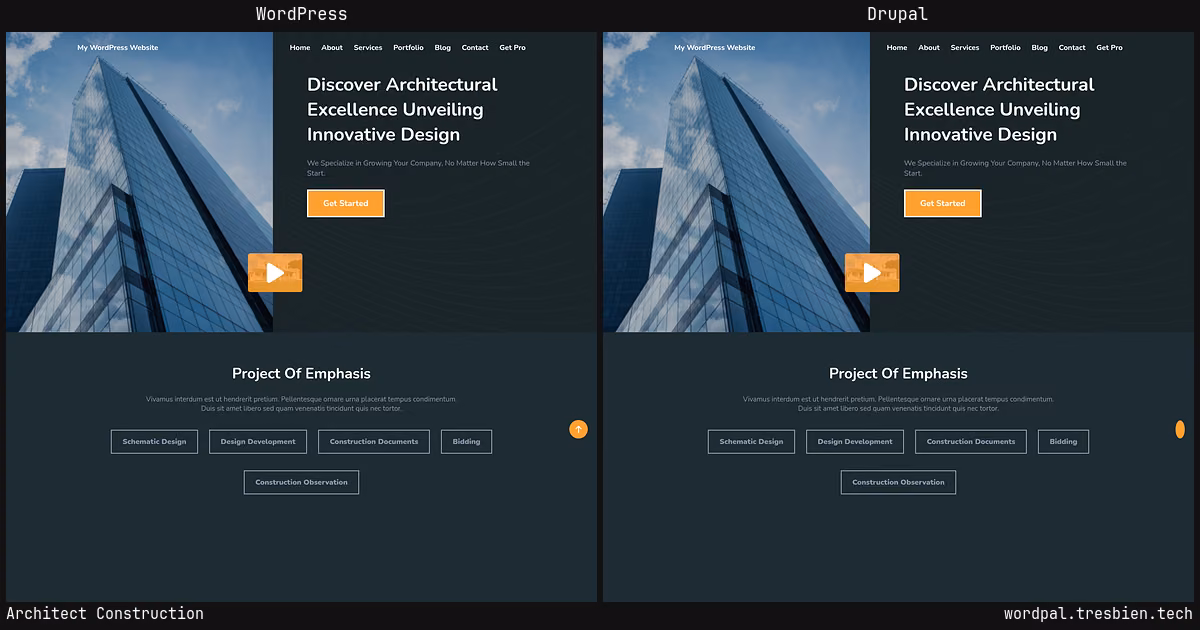1200x630 pixels.
Task: Click Discover Architectural Excellence headline in WordPress pane
Action: (x=402, y=110)
